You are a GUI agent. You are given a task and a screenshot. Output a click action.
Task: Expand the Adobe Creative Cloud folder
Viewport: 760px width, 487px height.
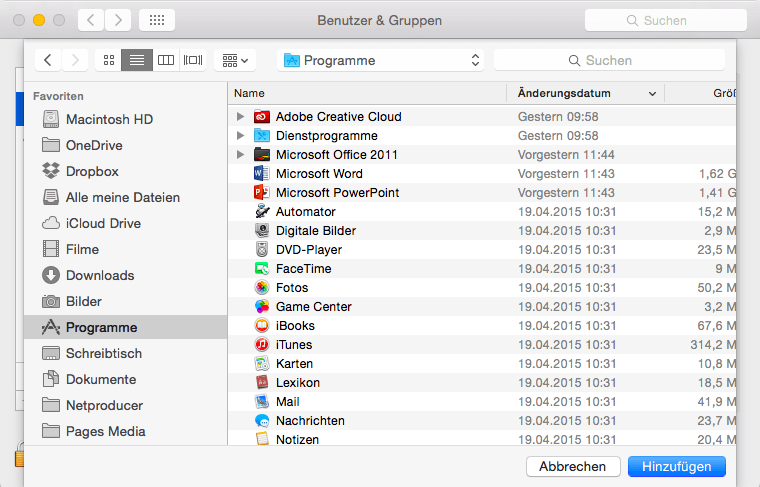240,117
